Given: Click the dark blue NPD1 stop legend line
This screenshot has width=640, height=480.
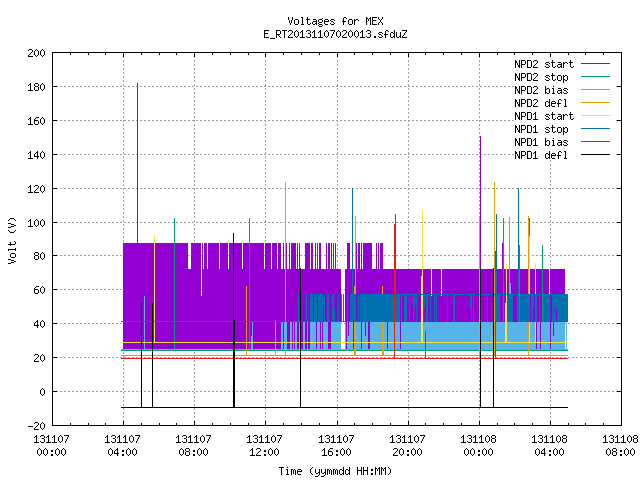Looking at the screenshot, I should point(595,129).
